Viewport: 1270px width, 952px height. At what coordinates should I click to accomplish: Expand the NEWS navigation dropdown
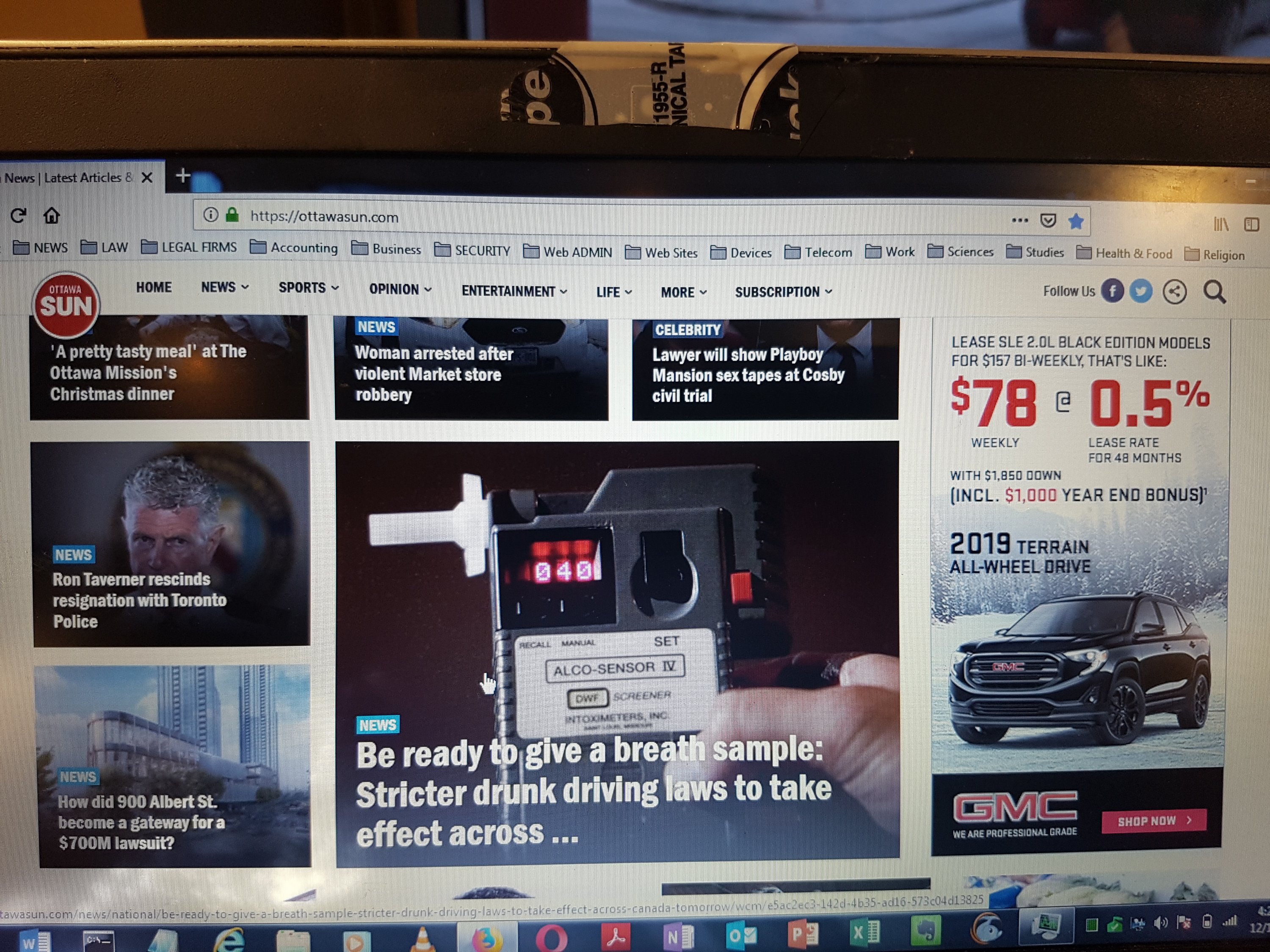coord(224,287)
